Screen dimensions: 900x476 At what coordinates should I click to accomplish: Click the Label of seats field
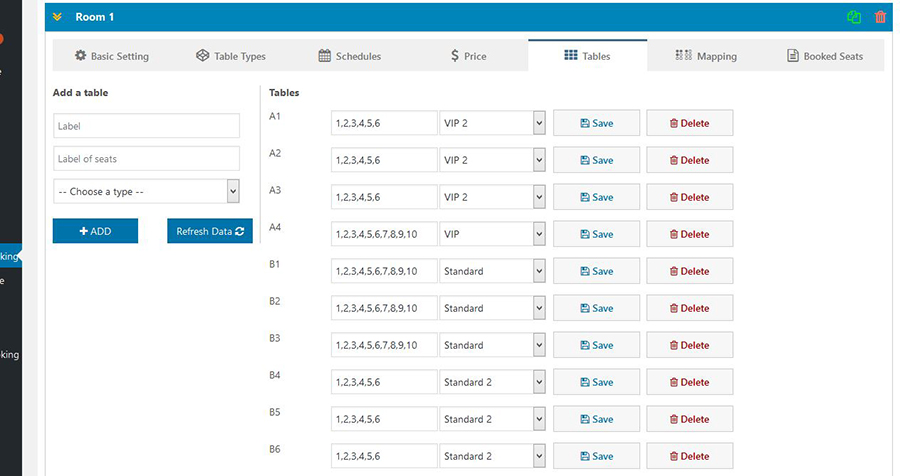click(146, 159)
